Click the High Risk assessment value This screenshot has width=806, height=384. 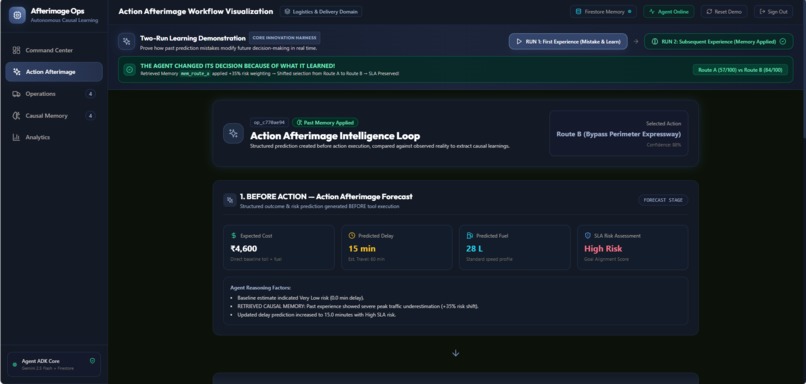click(603, 249)
